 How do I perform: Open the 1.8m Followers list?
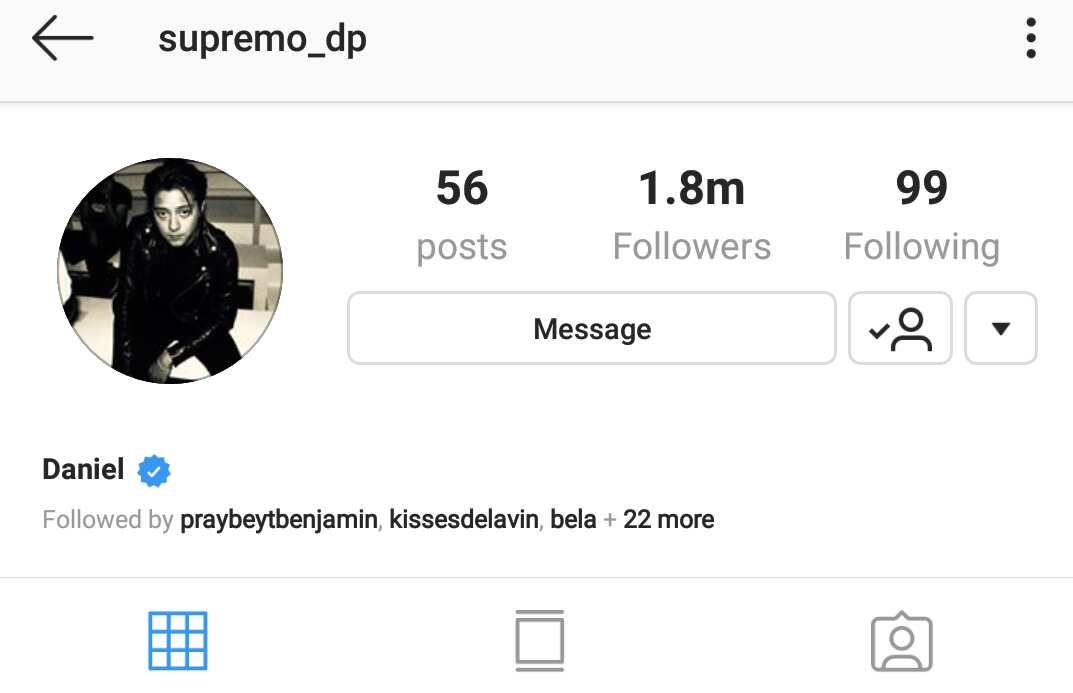[692, 215]
